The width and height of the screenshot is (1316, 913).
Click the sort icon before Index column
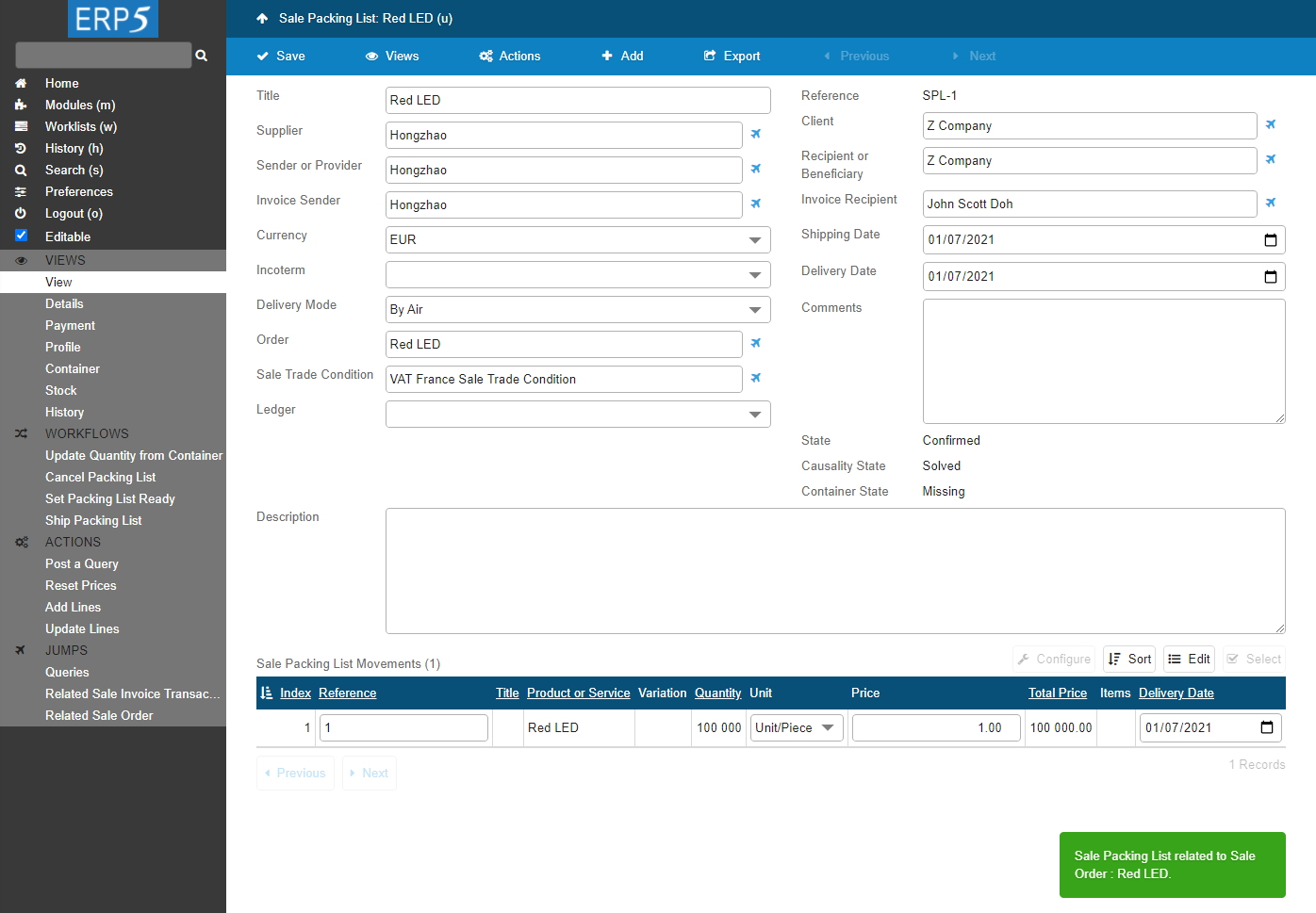267,693
